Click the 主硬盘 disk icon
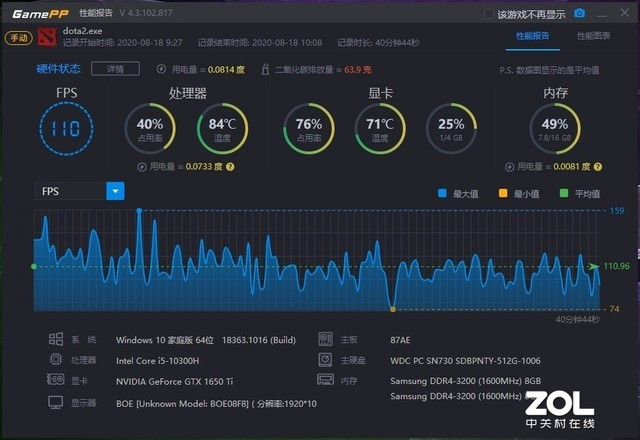Screen dimensions: 640x440 point(325,360)
